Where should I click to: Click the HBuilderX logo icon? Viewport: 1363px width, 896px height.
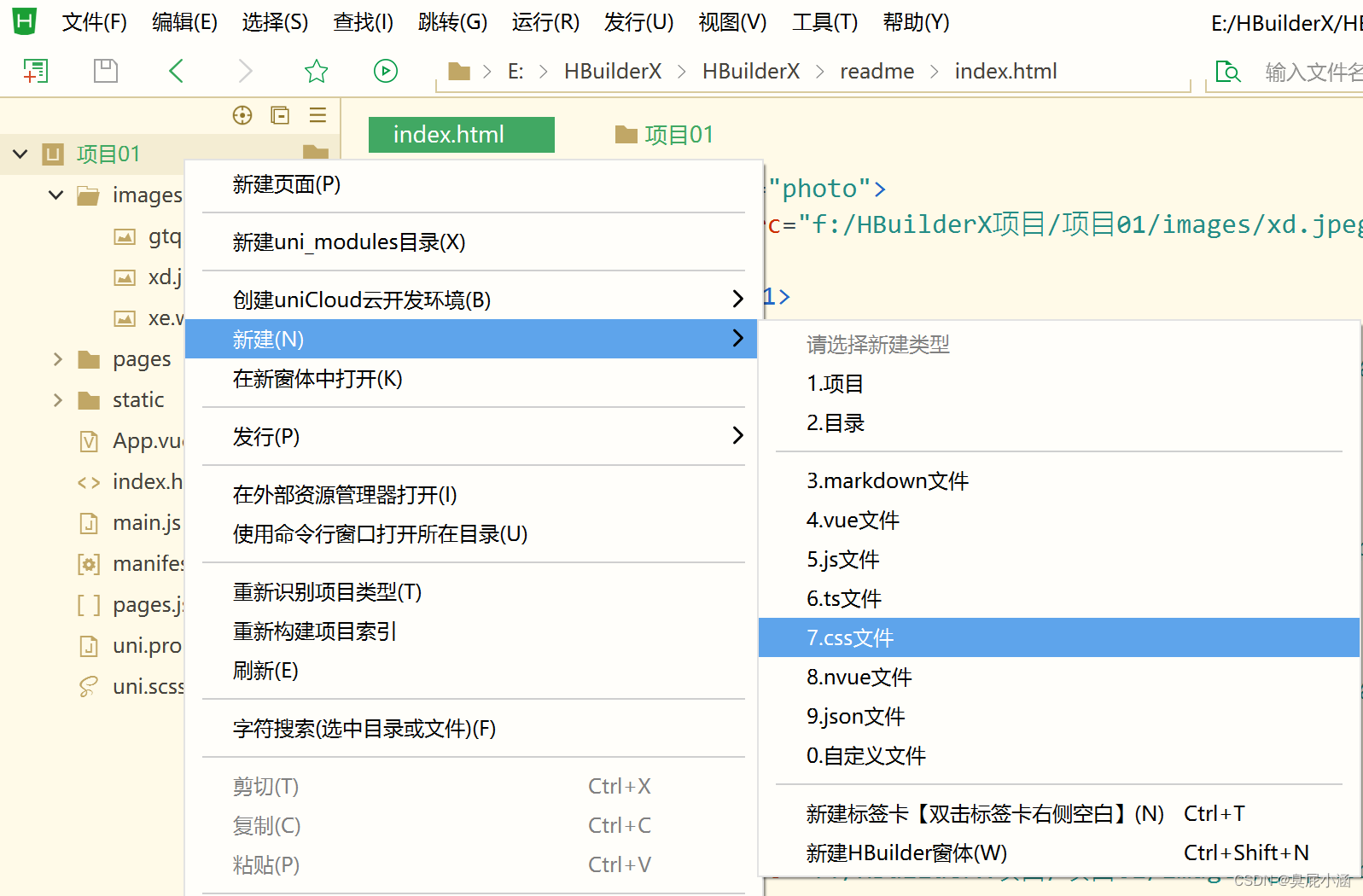click(25, 21)
